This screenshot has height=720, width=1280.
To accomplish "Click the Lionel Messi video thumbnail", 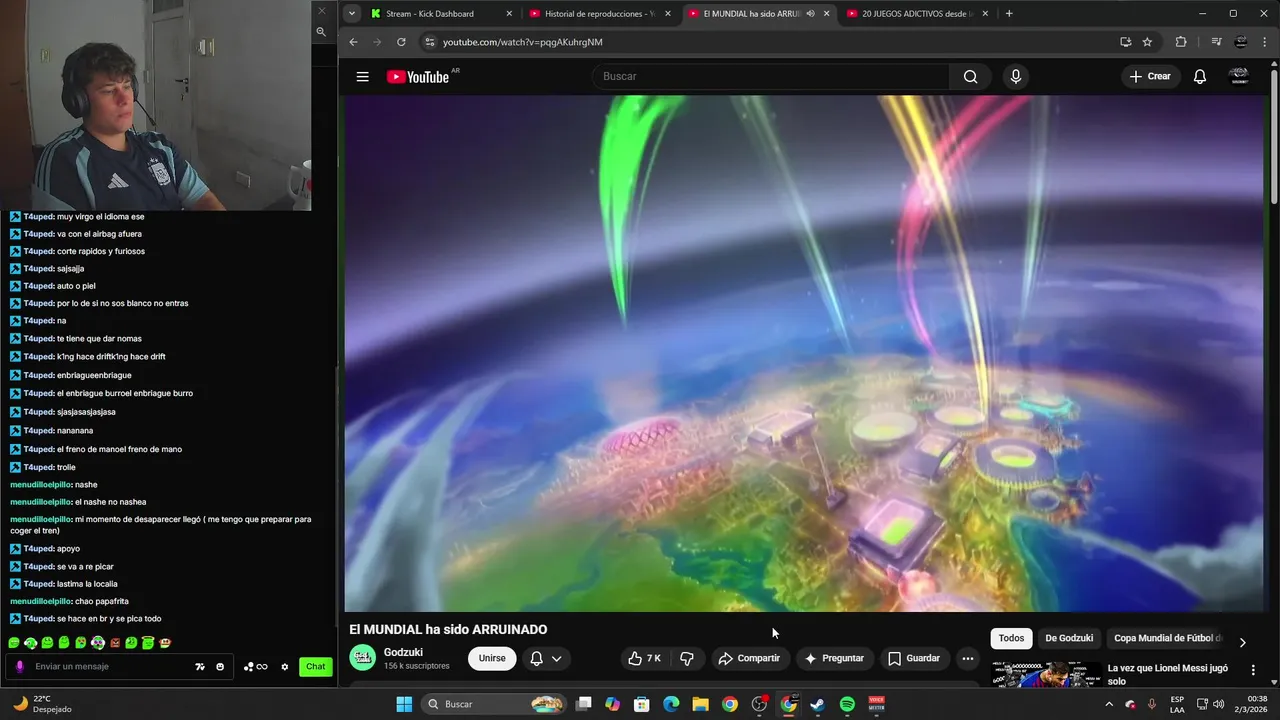I will 1046,675.
